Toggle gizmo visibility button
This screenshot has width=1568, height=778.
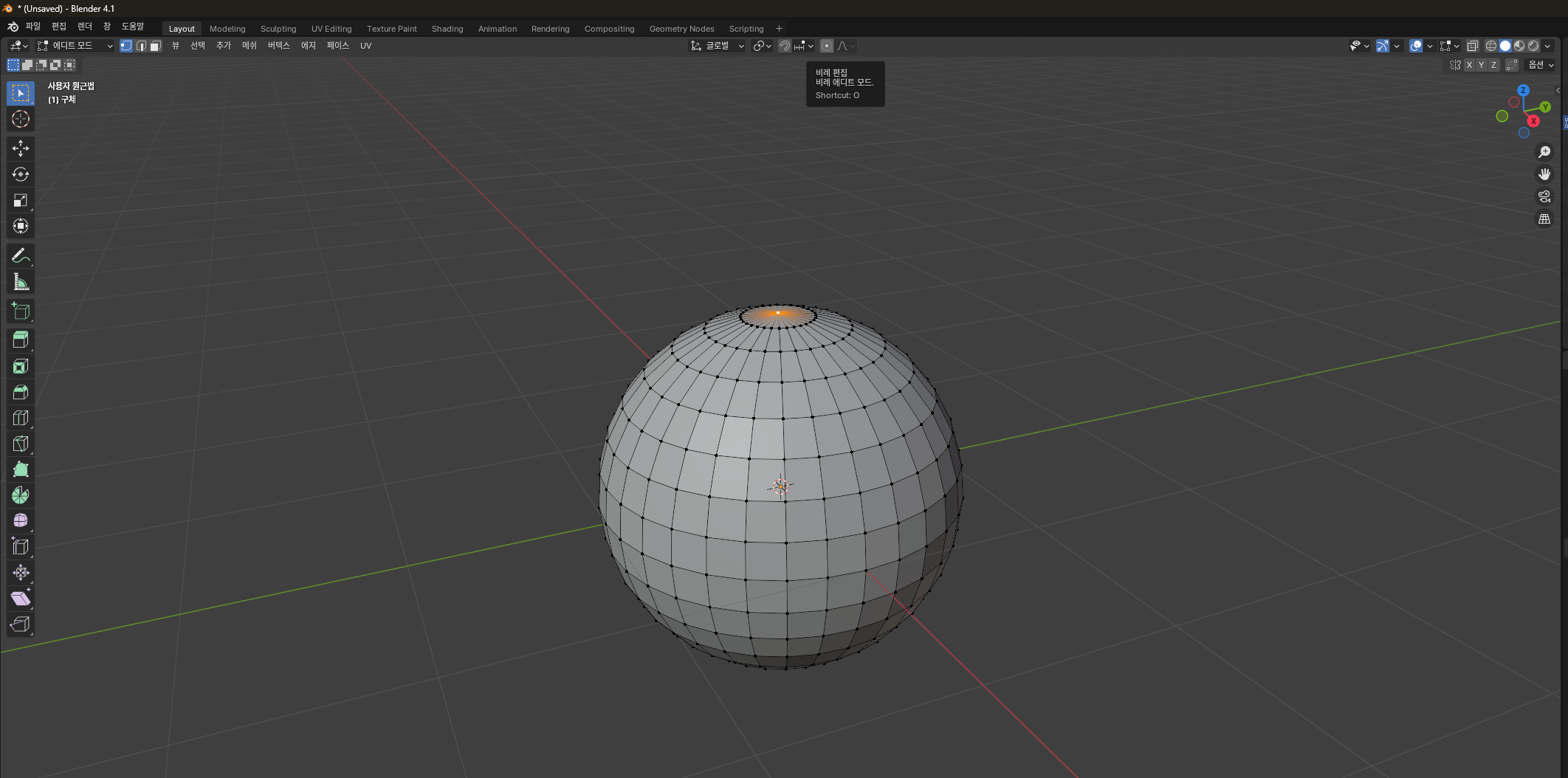[x=1383, y=46]
